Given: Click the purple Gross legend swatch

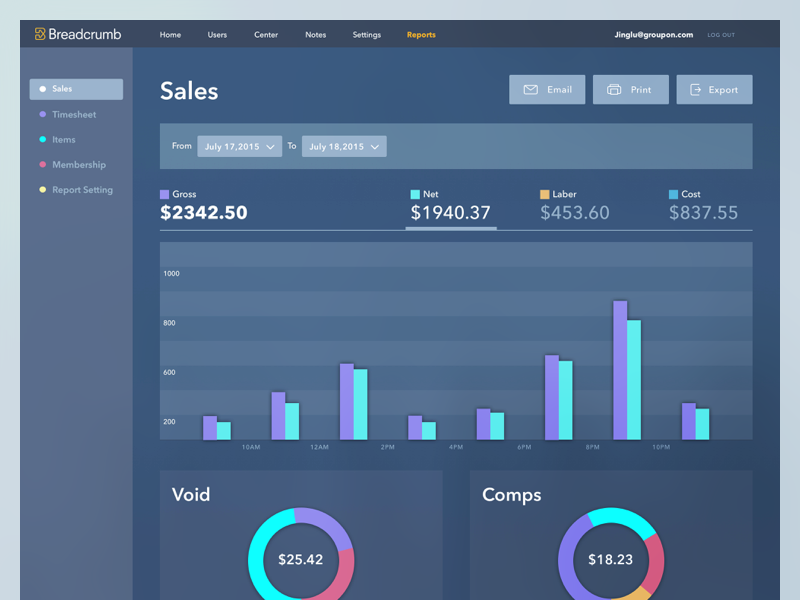Looking at the screenshot, I should (x=164, y=194).
